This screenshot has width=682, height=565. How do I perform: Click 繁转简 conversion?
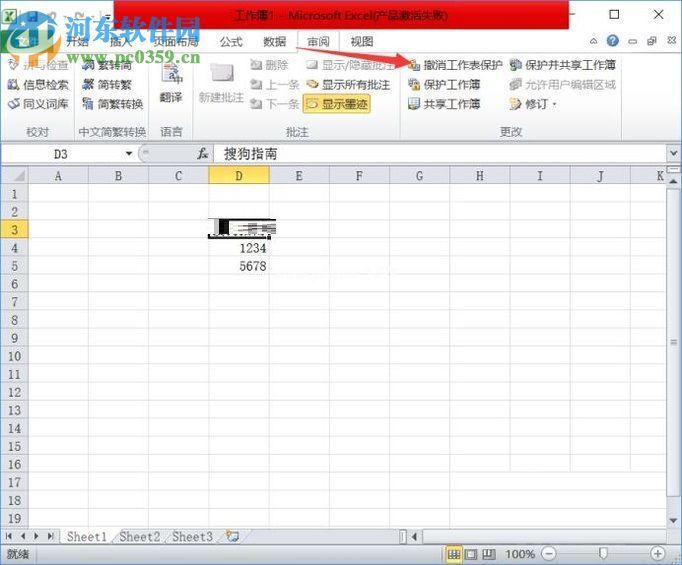(x=107, y=65)
